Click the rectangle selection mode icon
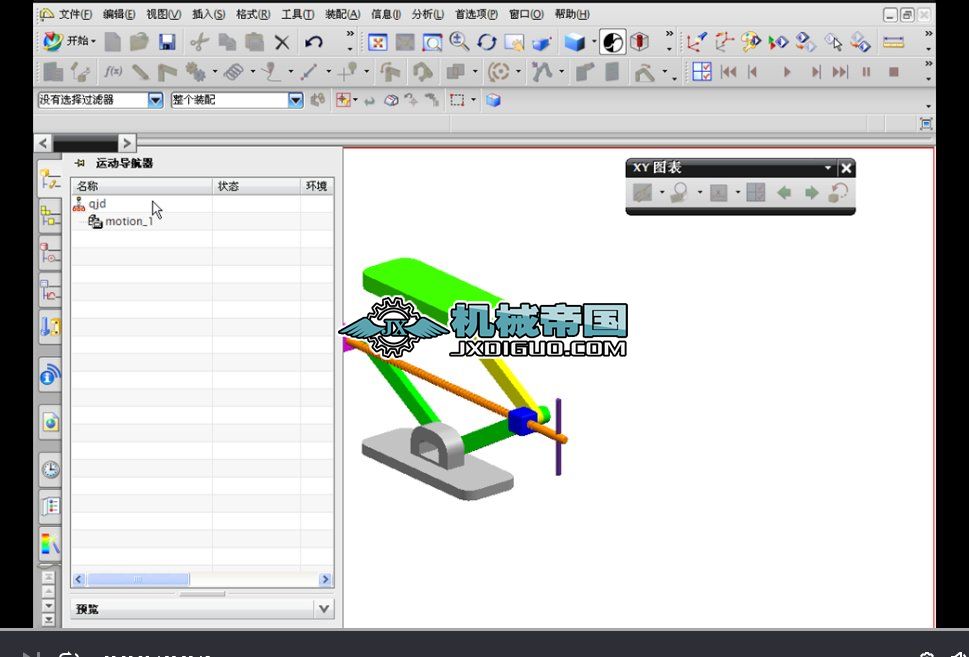This screenshot has width=969, height=657. click(x=457, y=100)
